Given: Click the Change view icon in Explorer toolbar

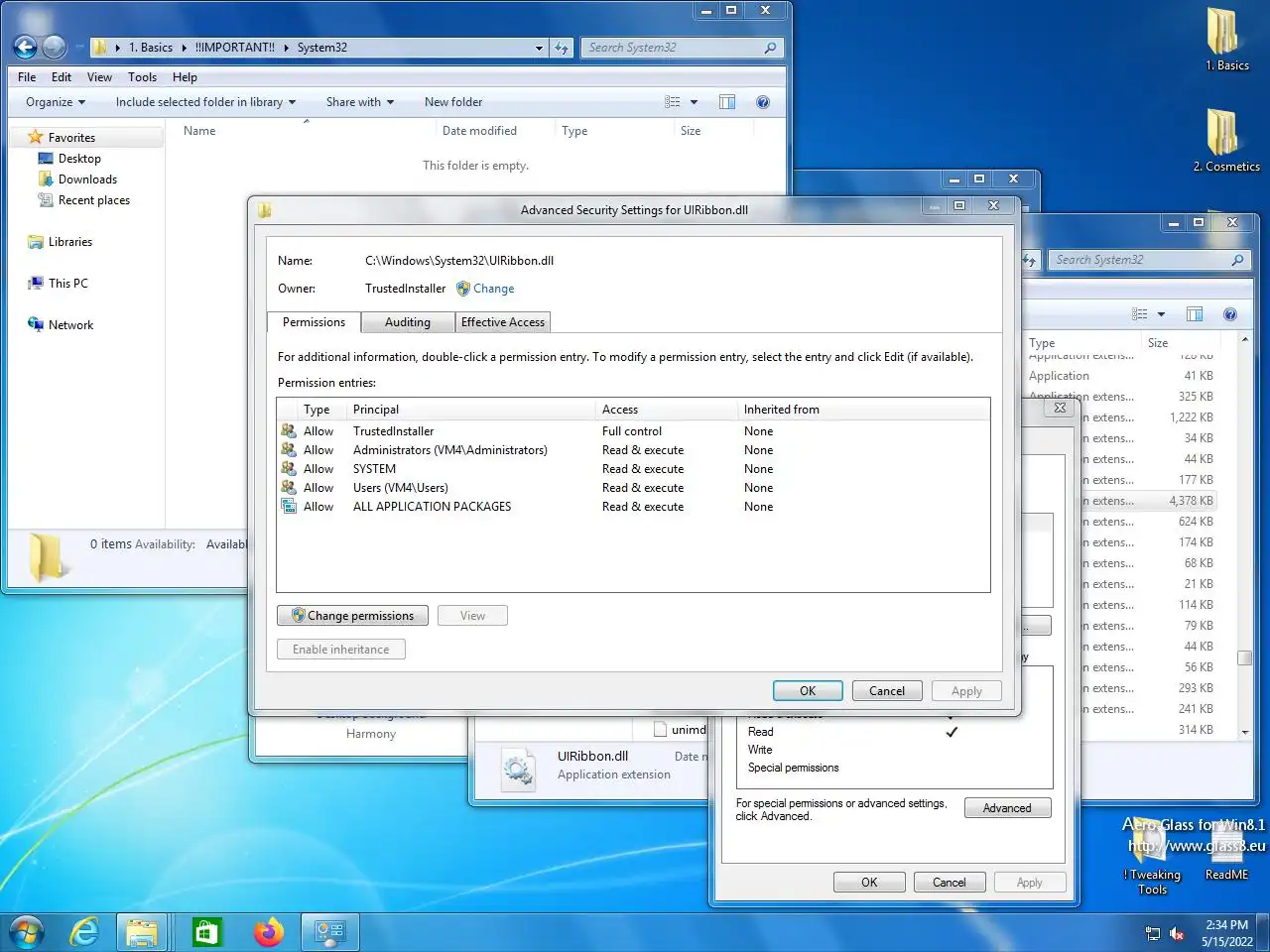Looking at the screenshot, I should tap(673, 102).
